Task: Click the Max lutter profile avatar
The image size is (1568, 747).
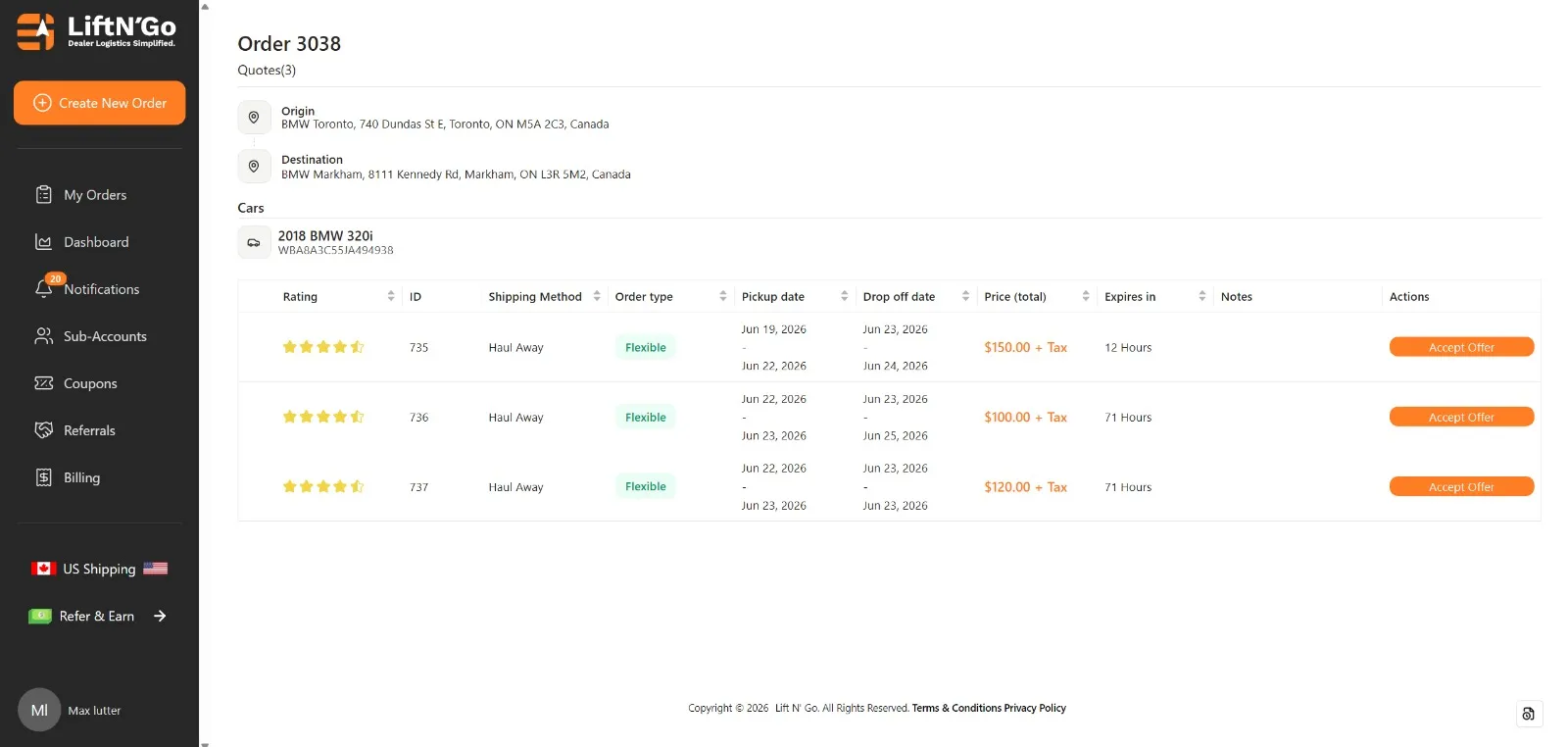Action: point(39,710)
